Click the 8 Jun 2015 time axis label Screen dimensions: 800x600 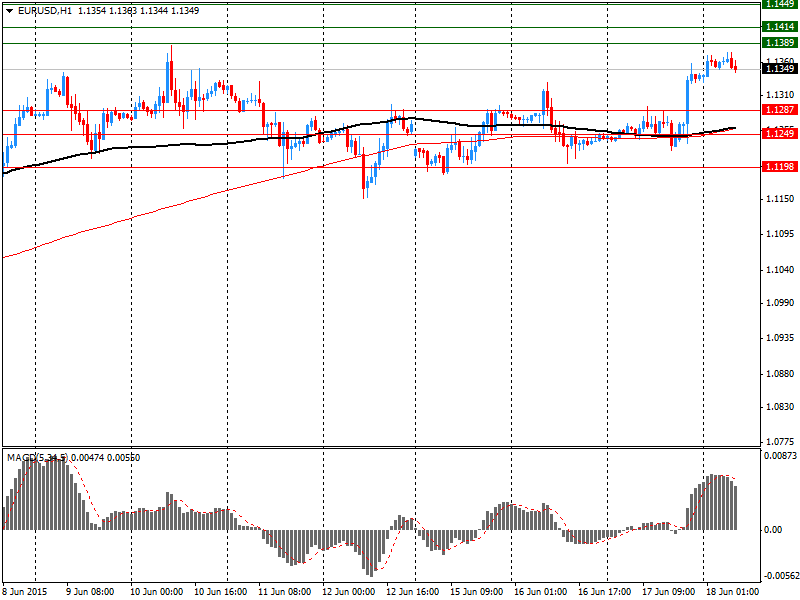pyautogui.click(x=24, y=592)
